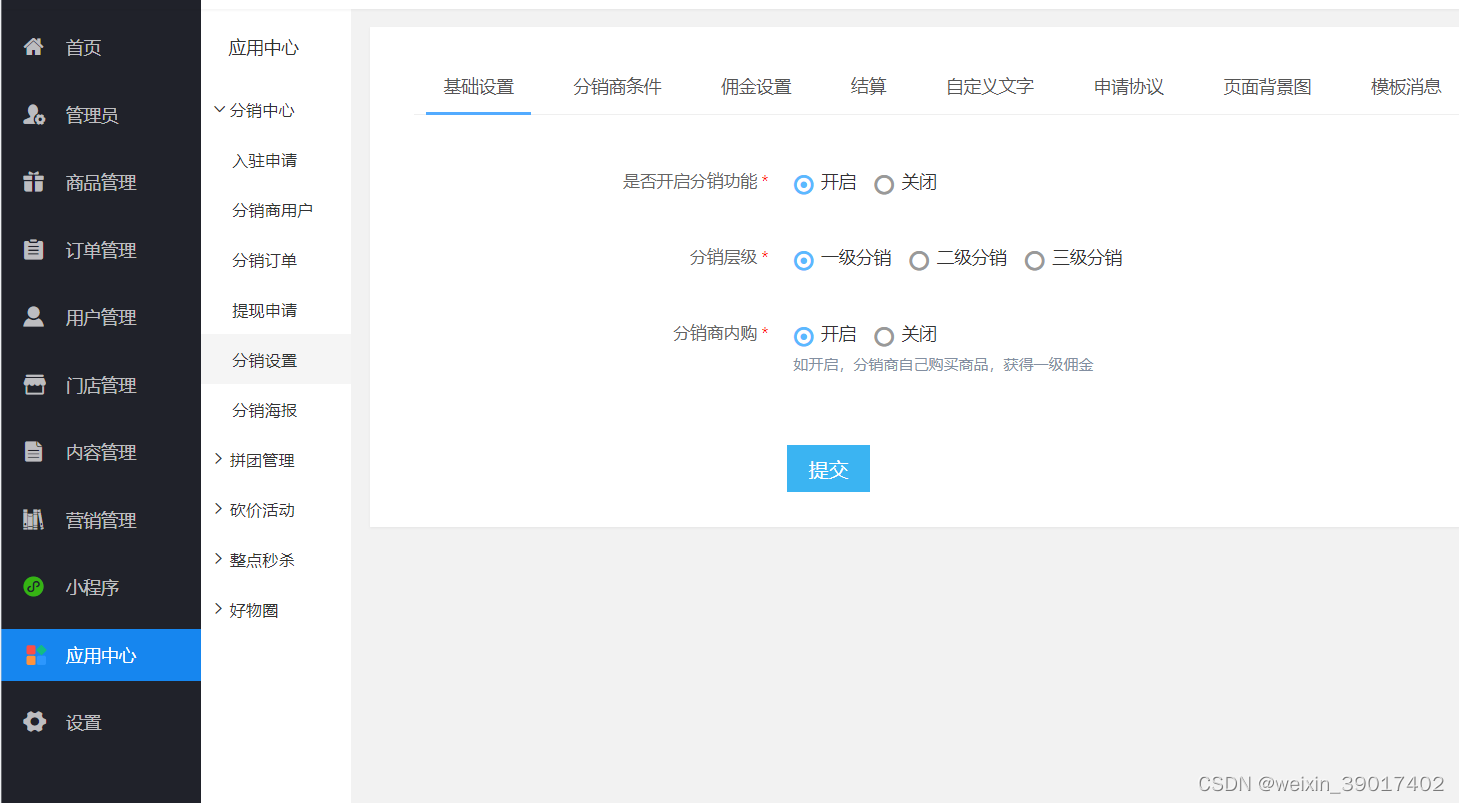Choose 一级分销 as the distribution level
The height and width of the screenshot is (803, 1459).
(803, 260)
